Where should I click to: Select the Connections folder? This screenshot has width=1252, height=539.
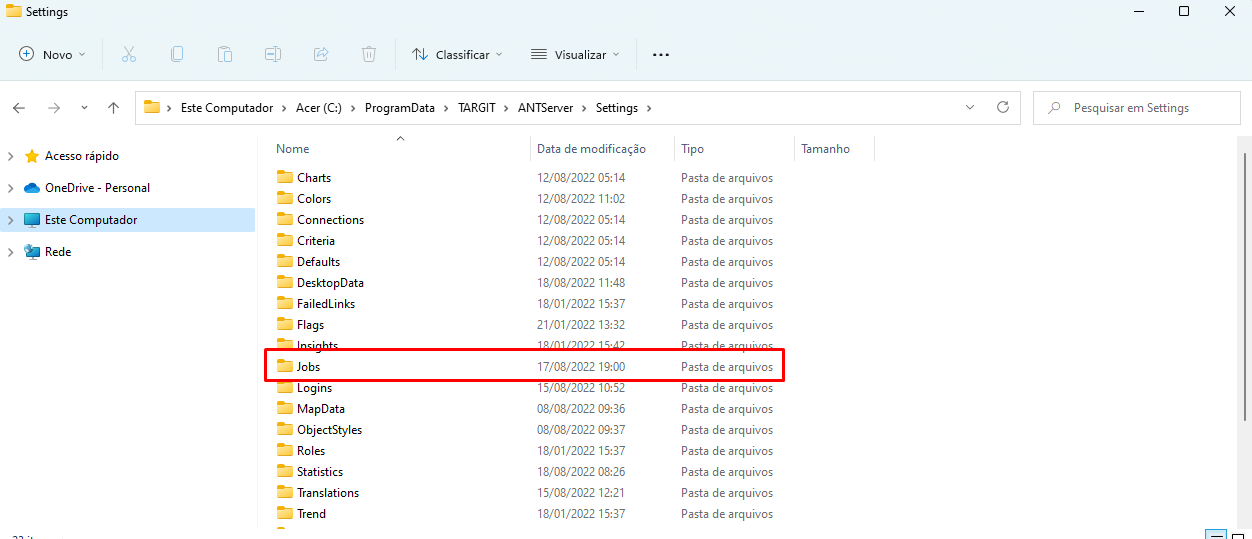tap(330, 220)
